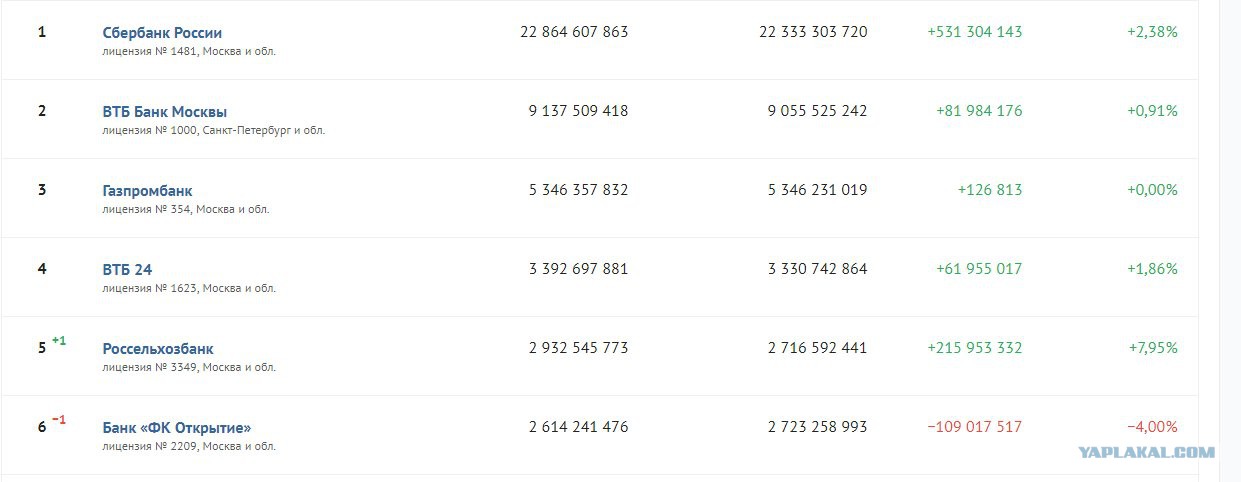1241x482 pixels.
Task: Select the Россельхозбанк link
Action: [x=158, y=349]
